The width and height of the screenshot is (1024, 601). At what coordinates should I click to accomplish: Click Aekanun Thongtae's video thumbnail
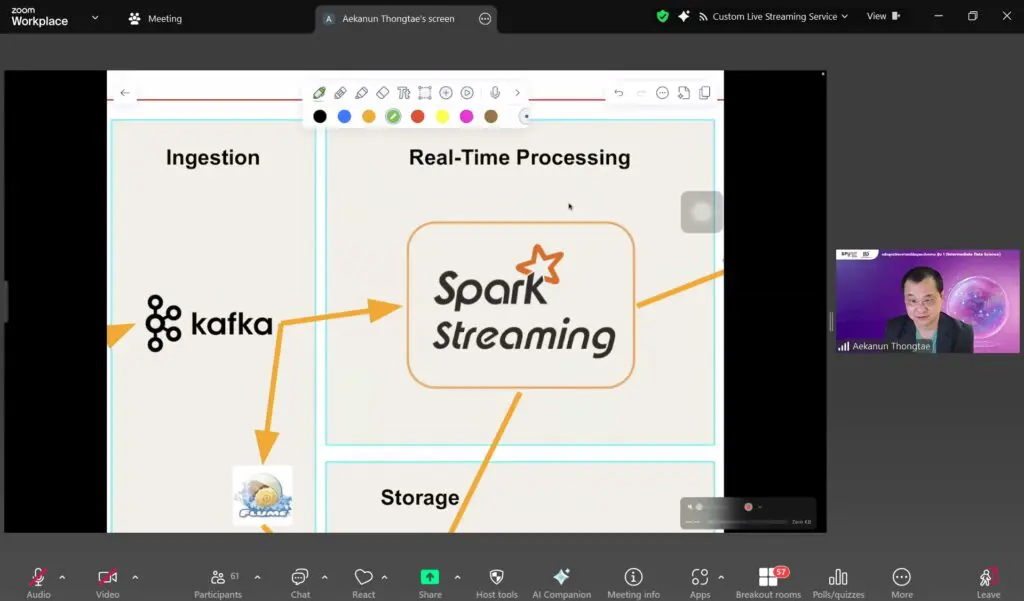click(927, 301)
